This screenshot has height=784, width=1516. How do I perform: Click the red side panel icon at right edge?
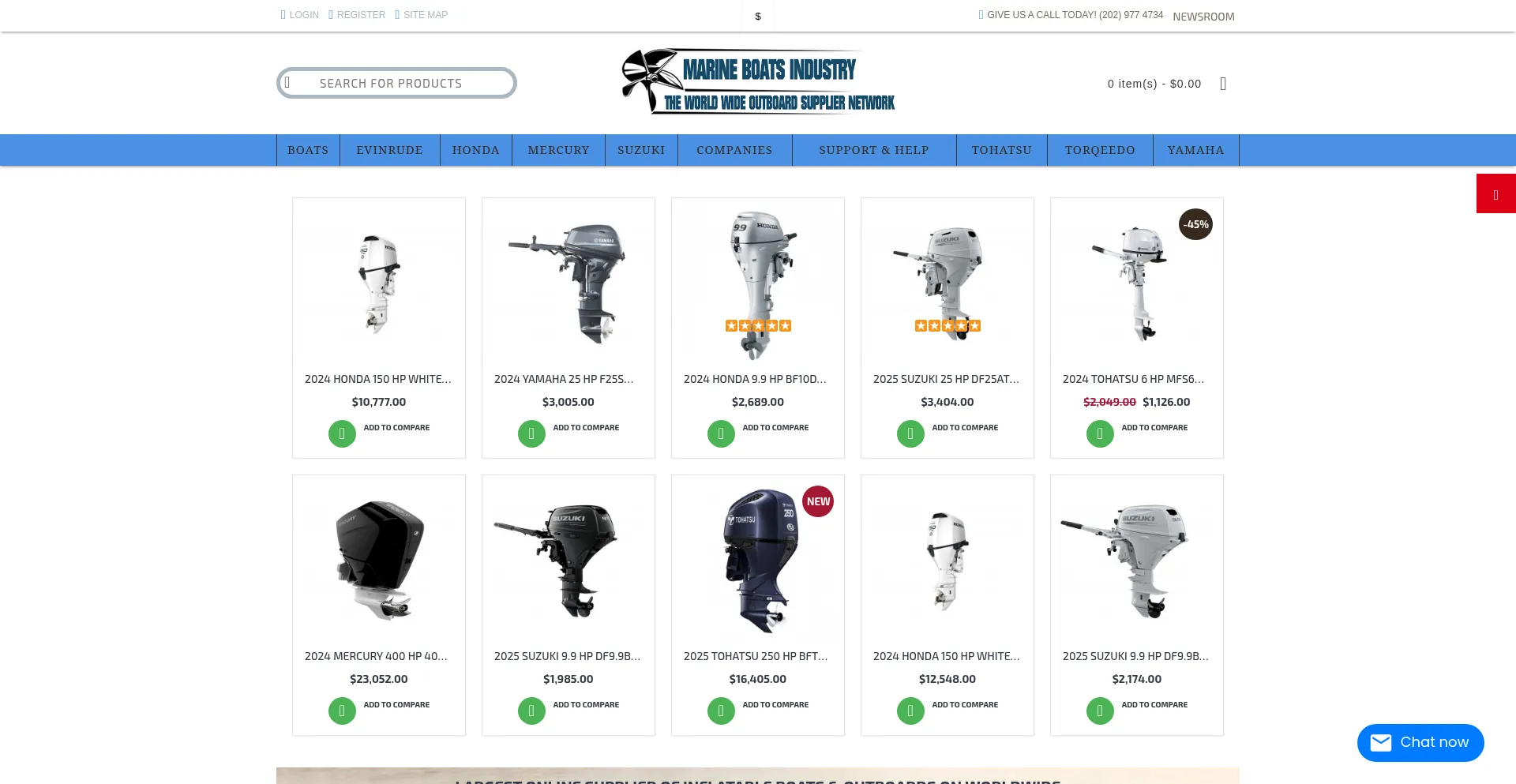1495,194
